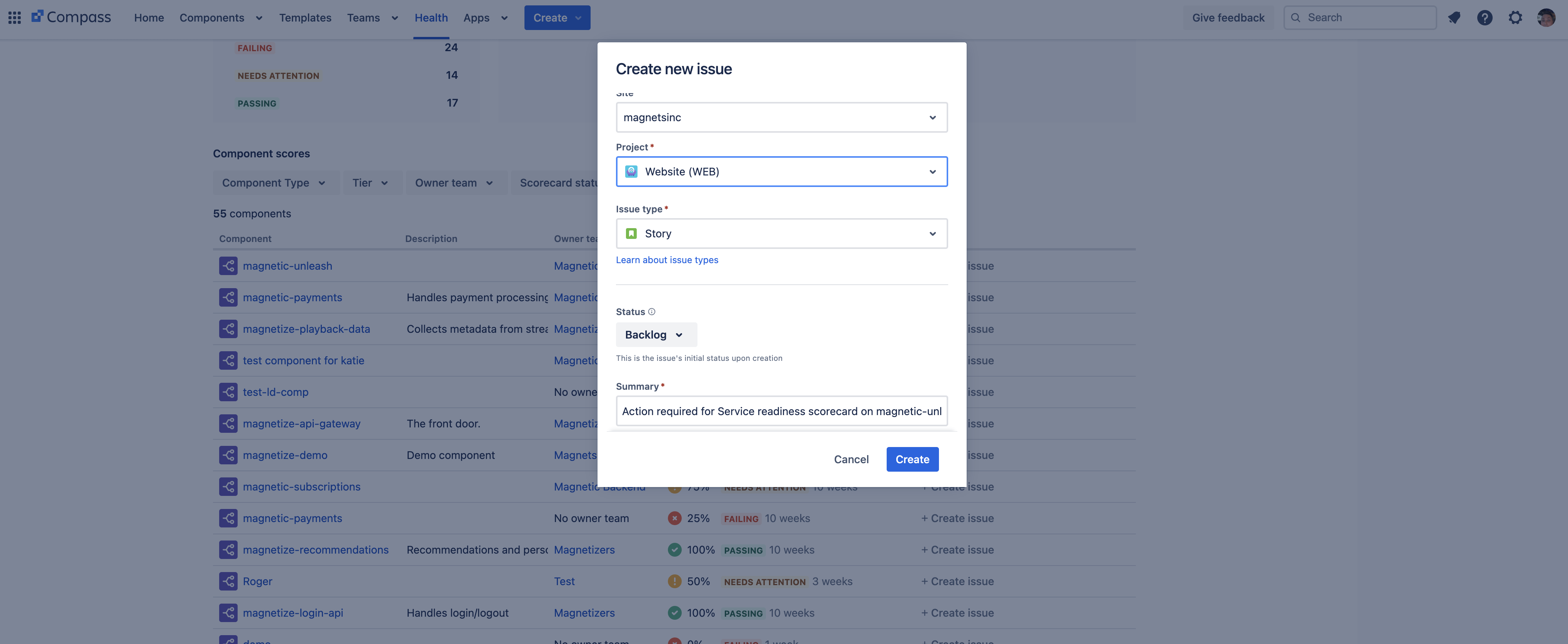Click the Status info icon
This screenshot has height=644, width=1568.
pos(652,311)
